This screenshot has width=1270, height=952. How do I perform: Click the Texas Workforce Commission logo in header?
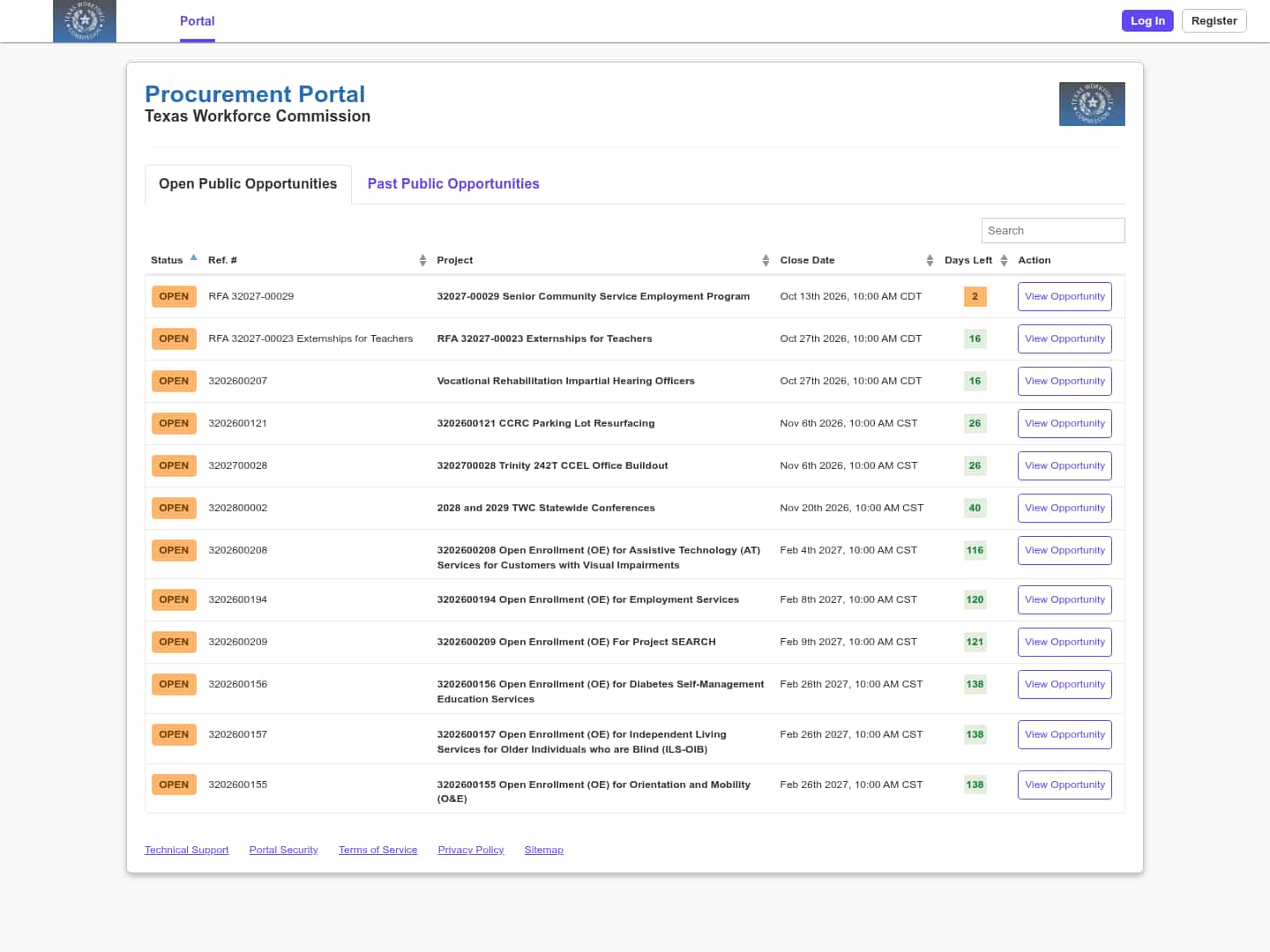[85, 21]
